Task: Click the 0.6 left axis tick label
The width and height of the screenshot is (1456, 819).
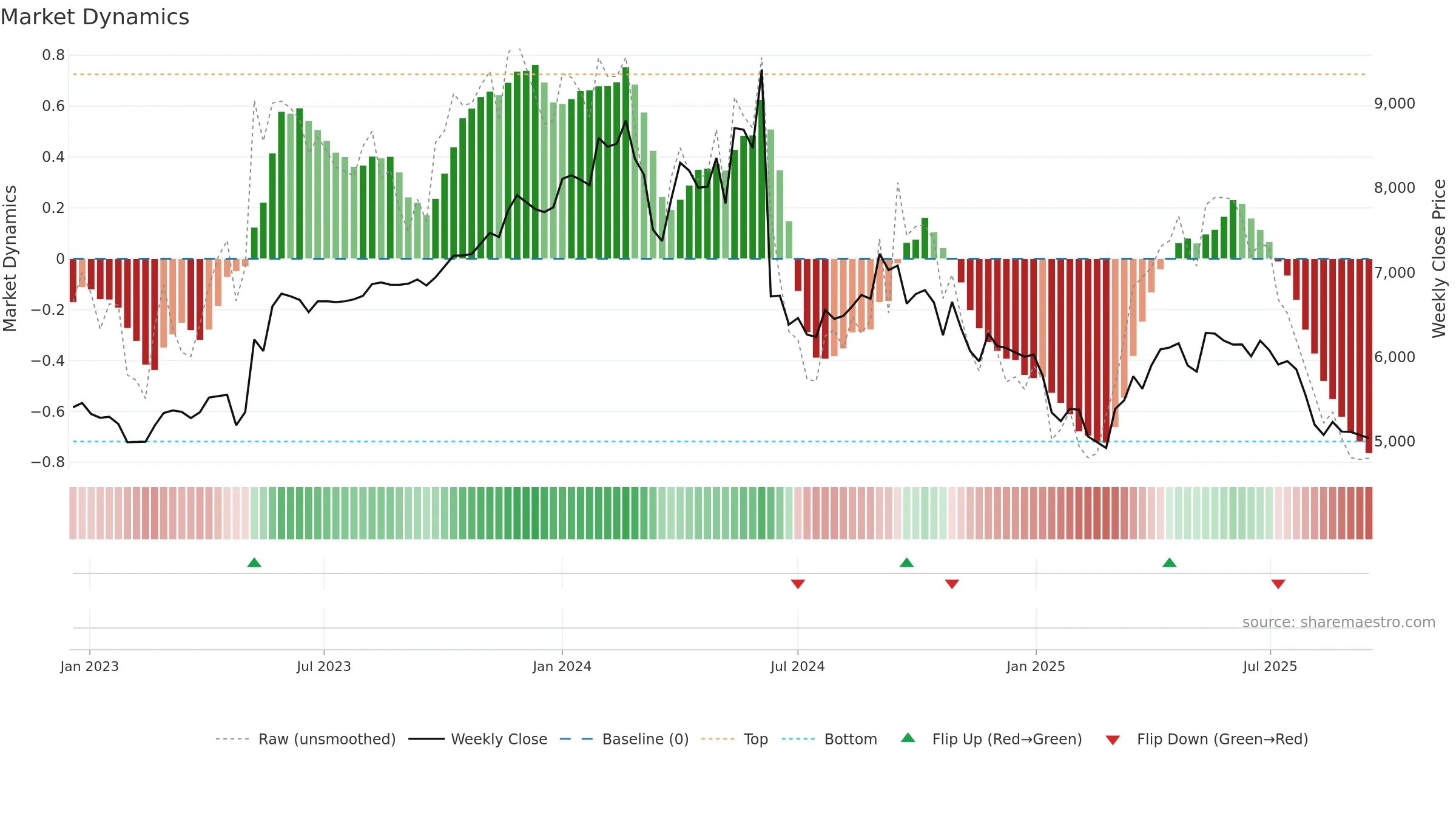Action: click(x=53, y=106)
